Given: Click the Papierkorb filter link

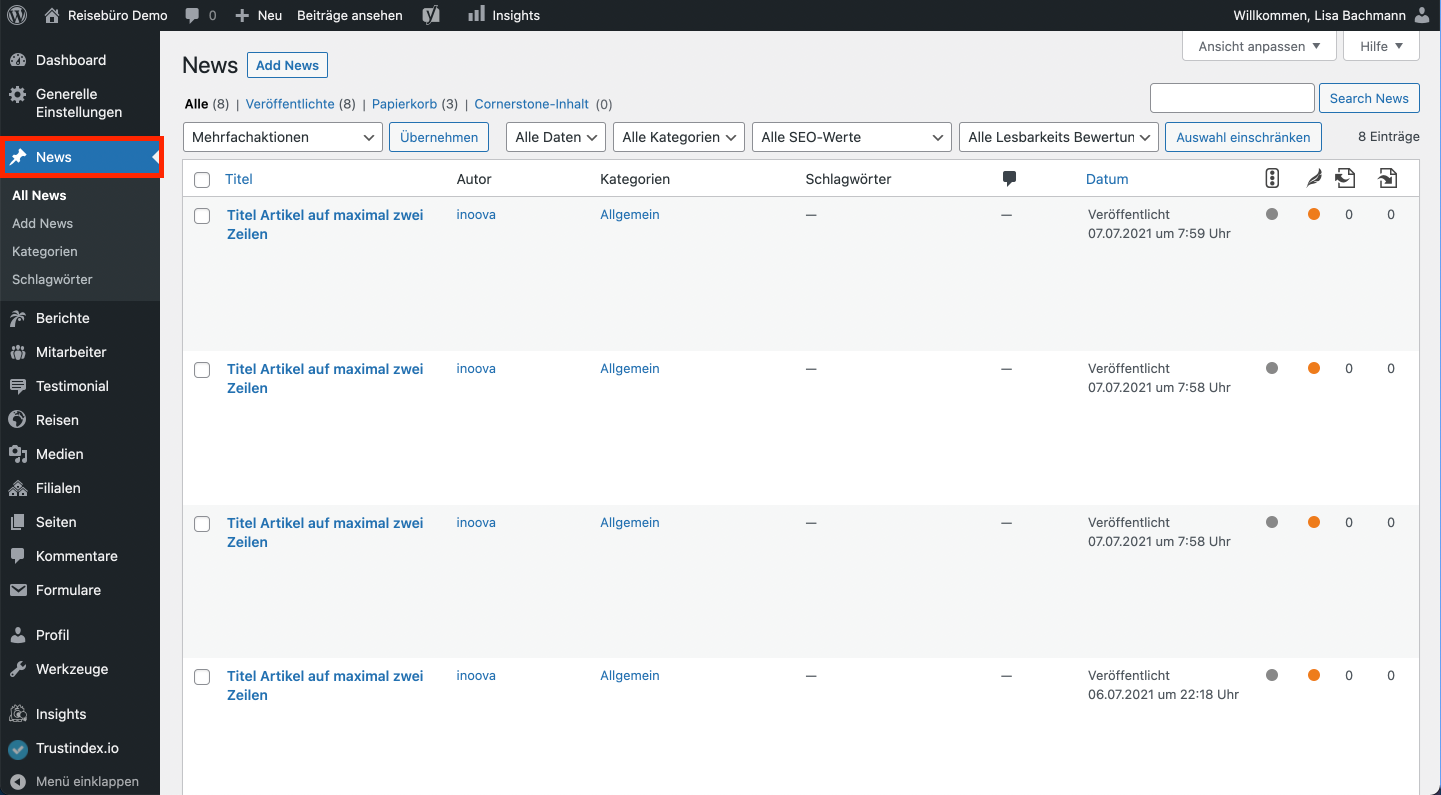Looking at the screenshot, I should click(x=404, y=104).
